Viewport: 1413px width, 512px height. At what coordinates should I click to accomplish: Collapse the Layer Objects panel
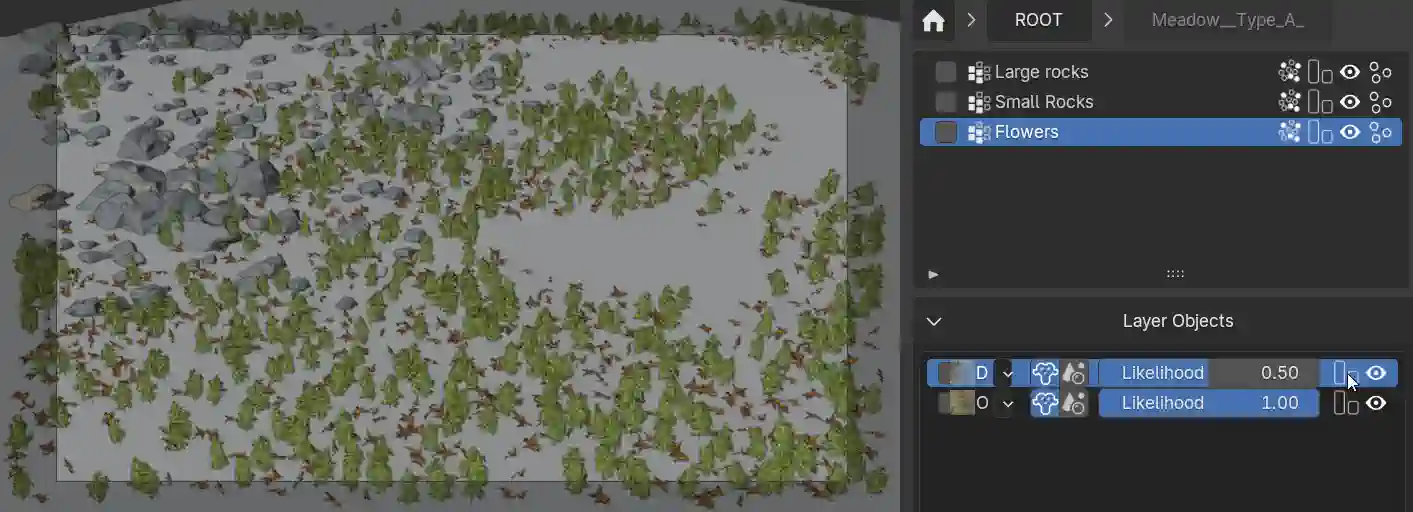[934, 321]
